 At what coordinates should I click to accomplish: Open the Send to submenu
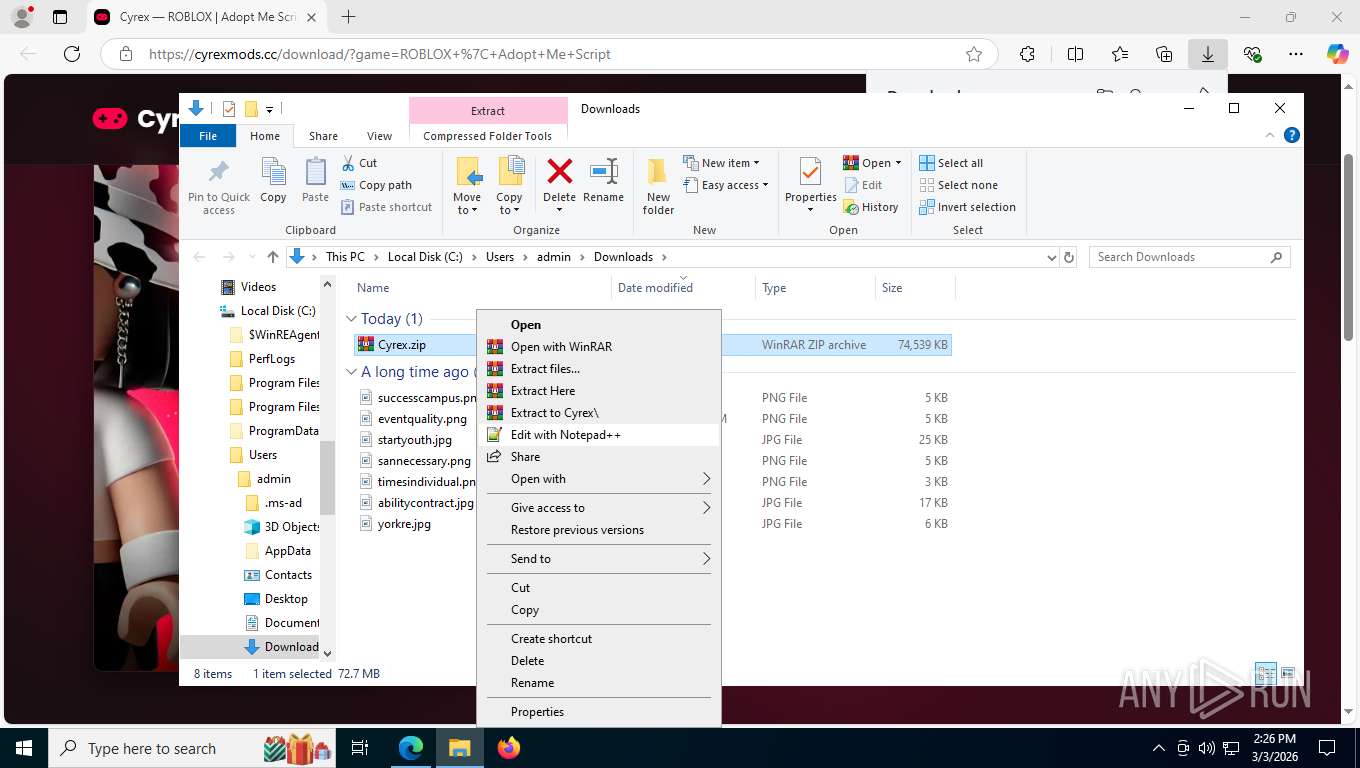(x=598, y=559)
